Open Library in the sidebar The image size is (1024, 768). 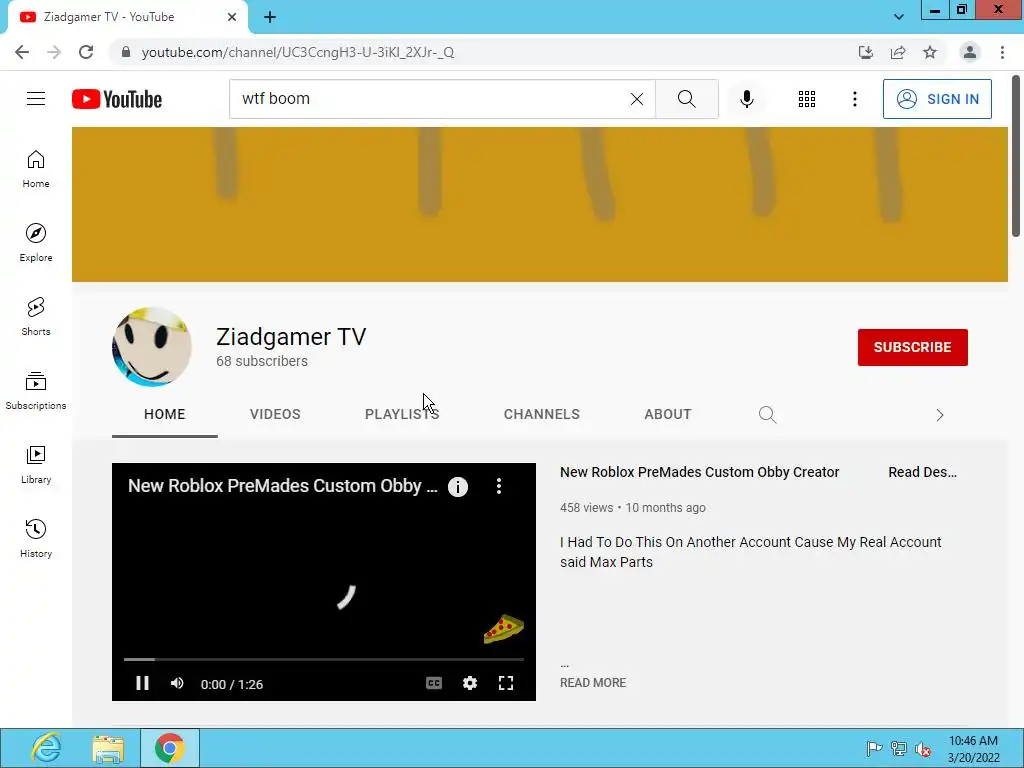[36, 464]
